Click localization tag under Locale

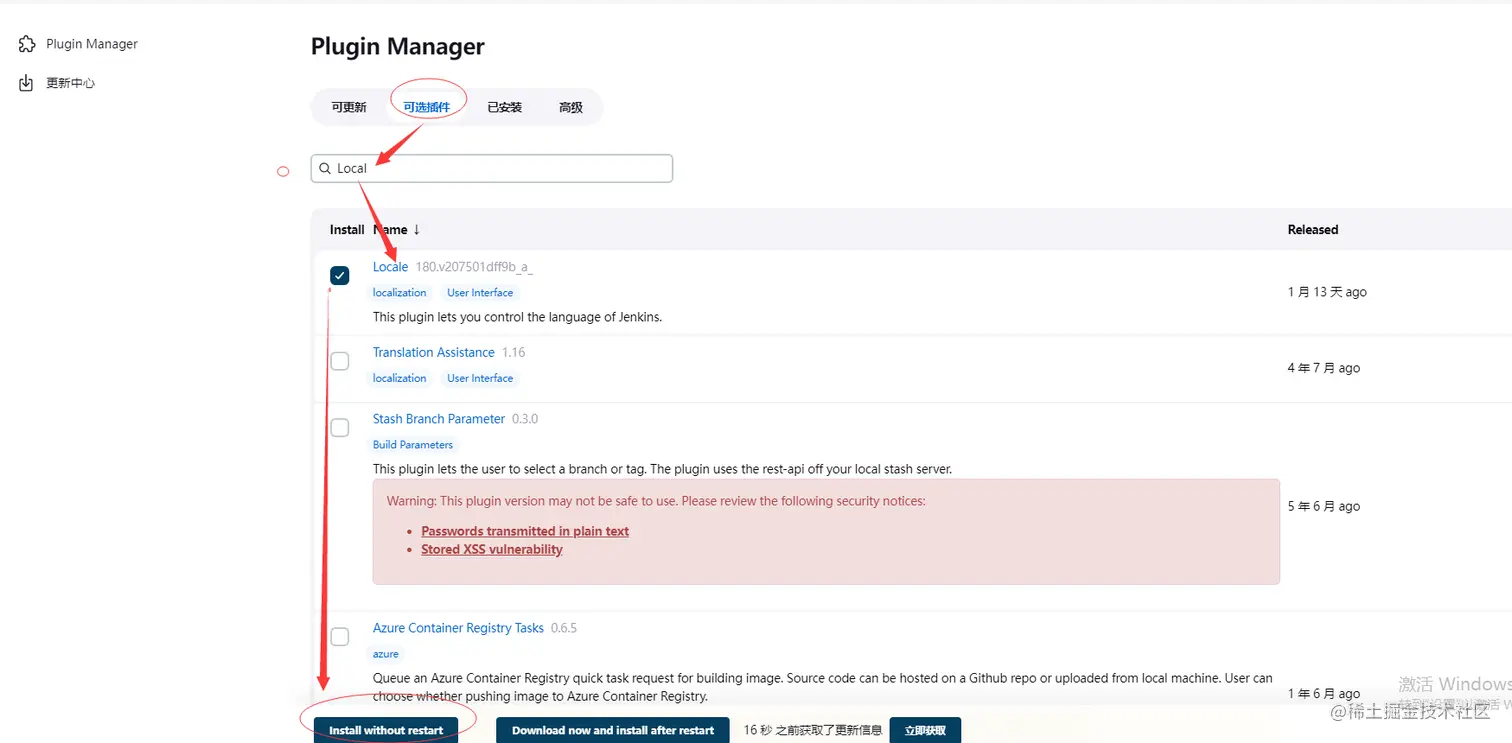click(x=400, y=293)
